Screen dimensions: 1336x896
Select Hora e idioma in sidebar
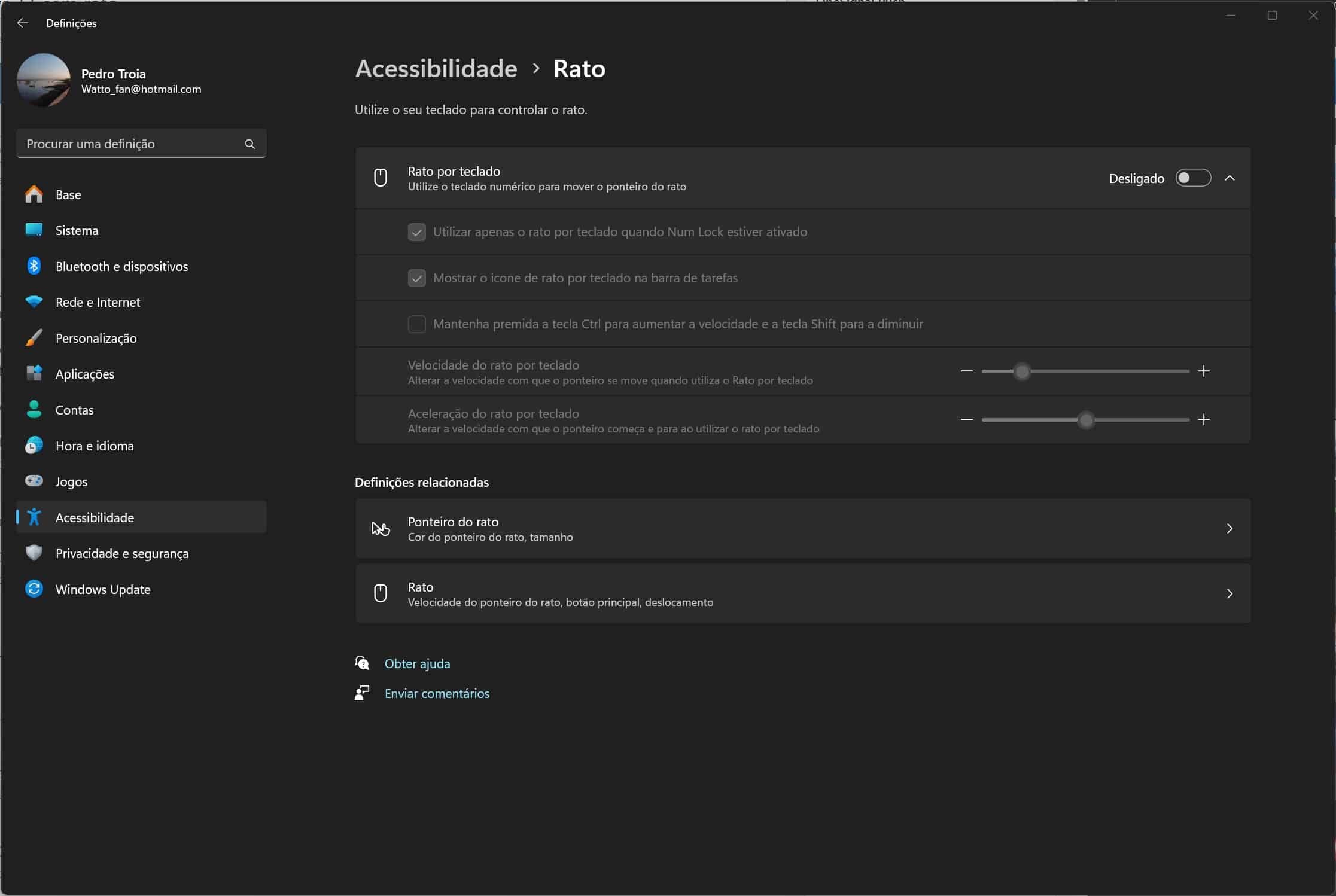point(95,446)
